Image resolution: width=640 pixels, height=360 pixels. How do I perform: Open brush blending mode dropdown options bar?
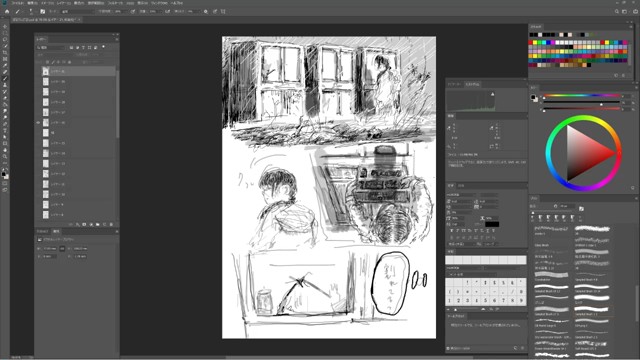point(77,11)
